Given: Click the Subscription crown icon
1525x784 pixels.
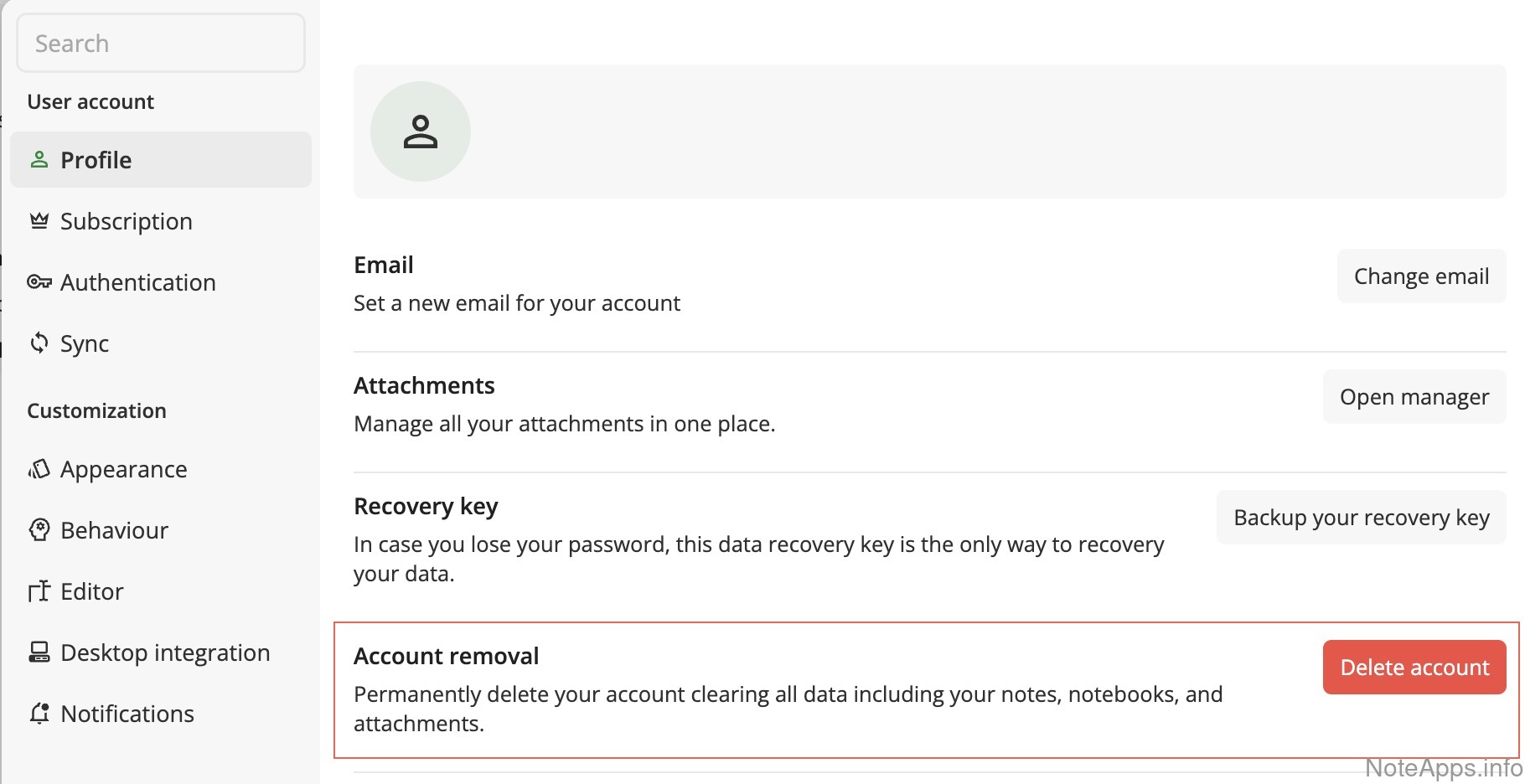Looking at the screenshot, I should [39, 220].
